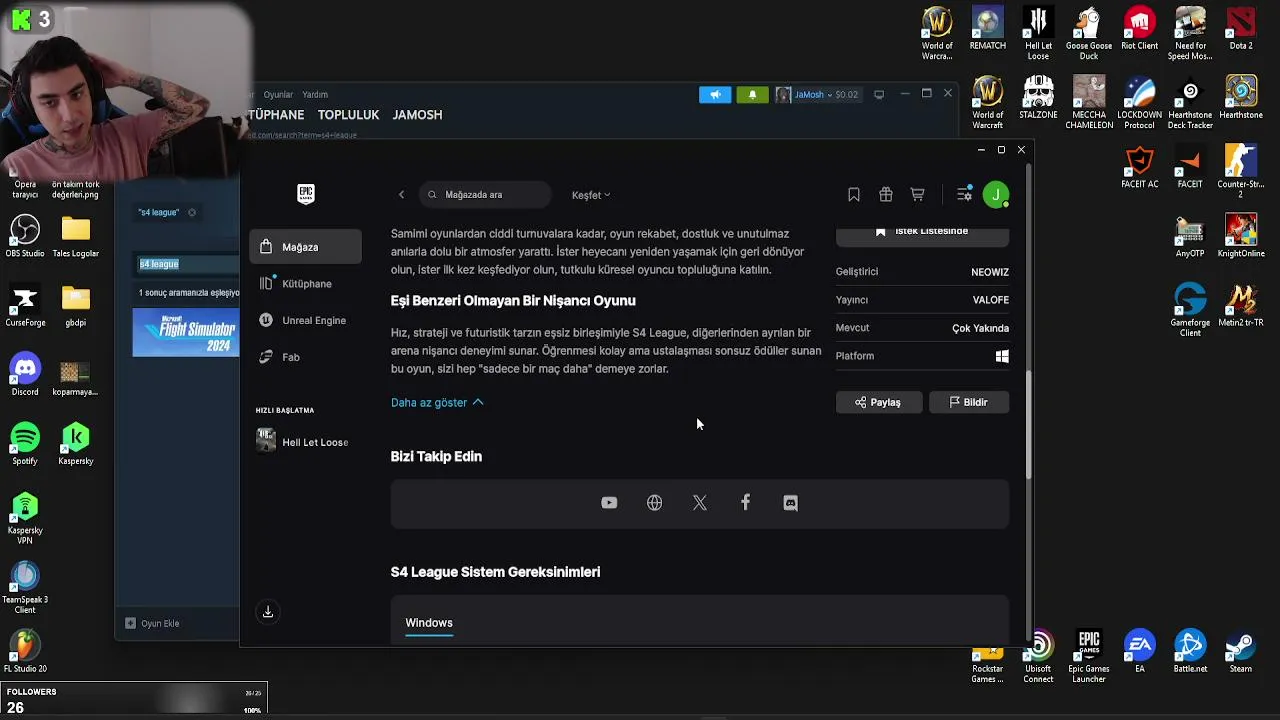Open the EA app desktop shortcut
1280x720 pixels.
point(1140,651)
